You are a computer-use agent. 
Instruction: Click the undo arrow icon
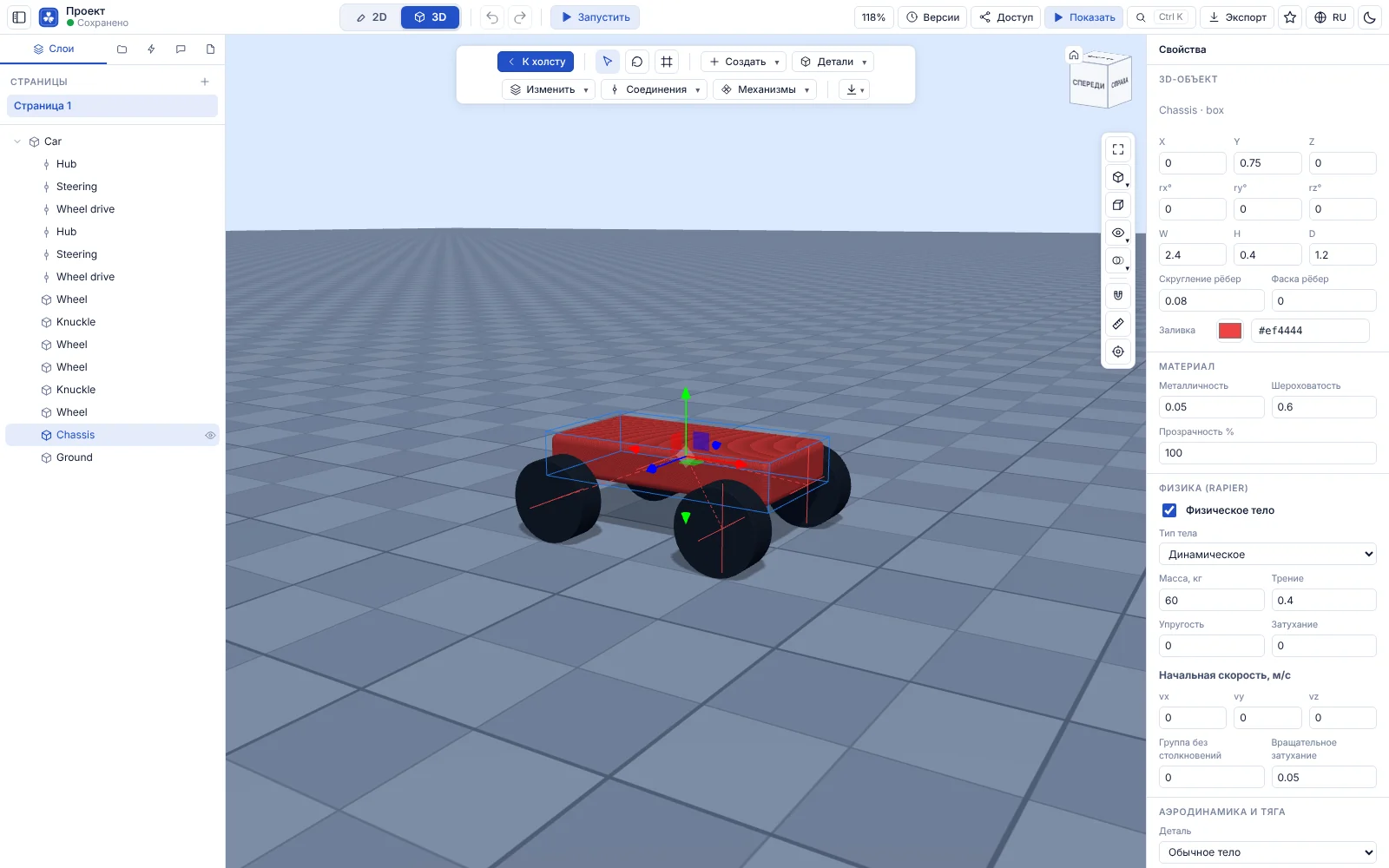[x=492, y=17]
